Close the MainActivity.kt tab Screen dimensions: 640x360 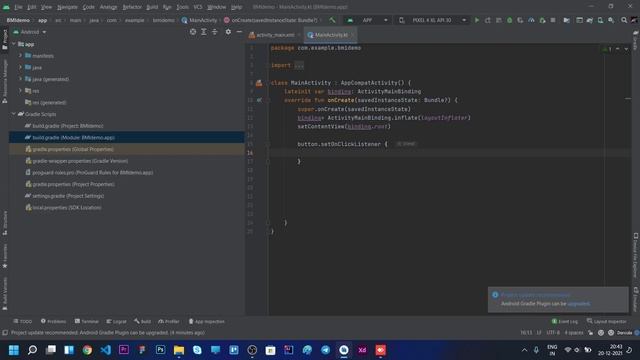(352, 35)
